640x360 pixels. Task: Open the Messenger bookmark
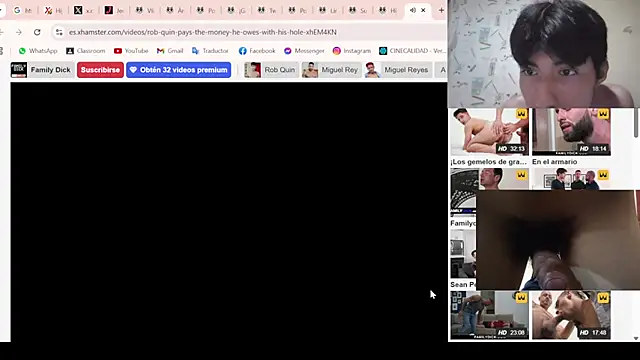pos(304,51)
